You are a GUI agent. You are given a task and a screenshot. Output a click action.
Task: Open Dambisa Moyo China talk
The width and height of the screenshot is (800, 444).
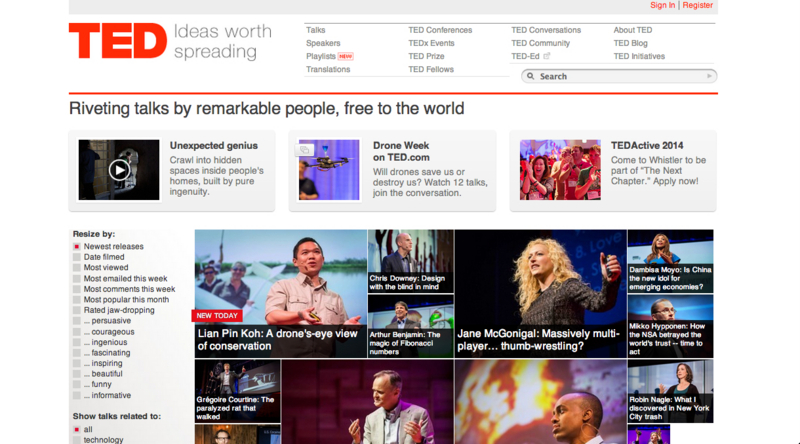tap(670, 261)
